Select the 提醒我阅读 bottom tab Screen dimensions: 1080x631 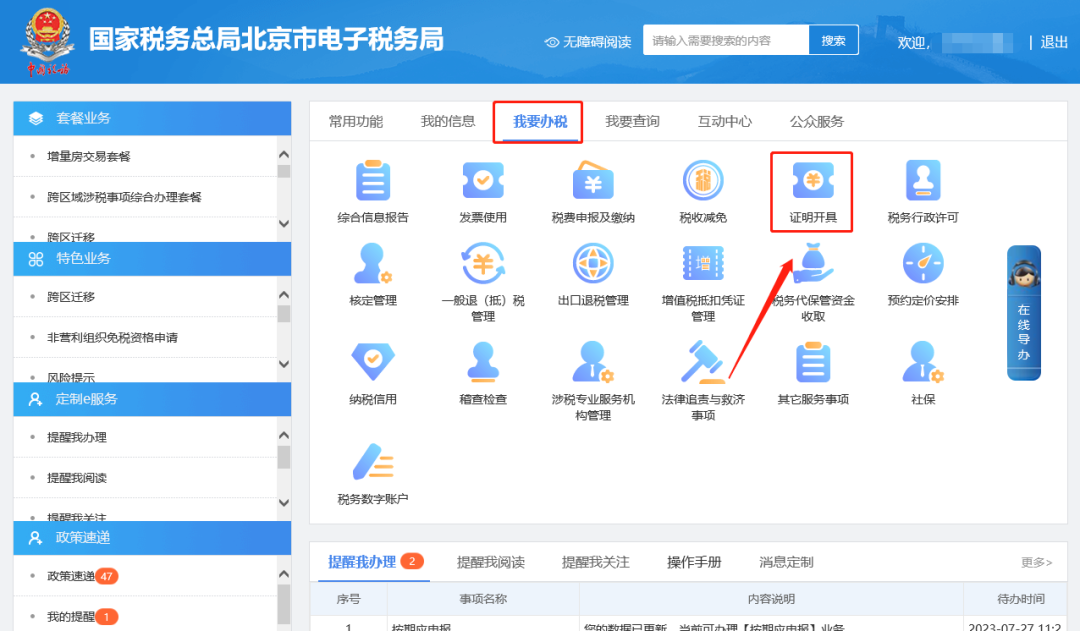point(491,562)
